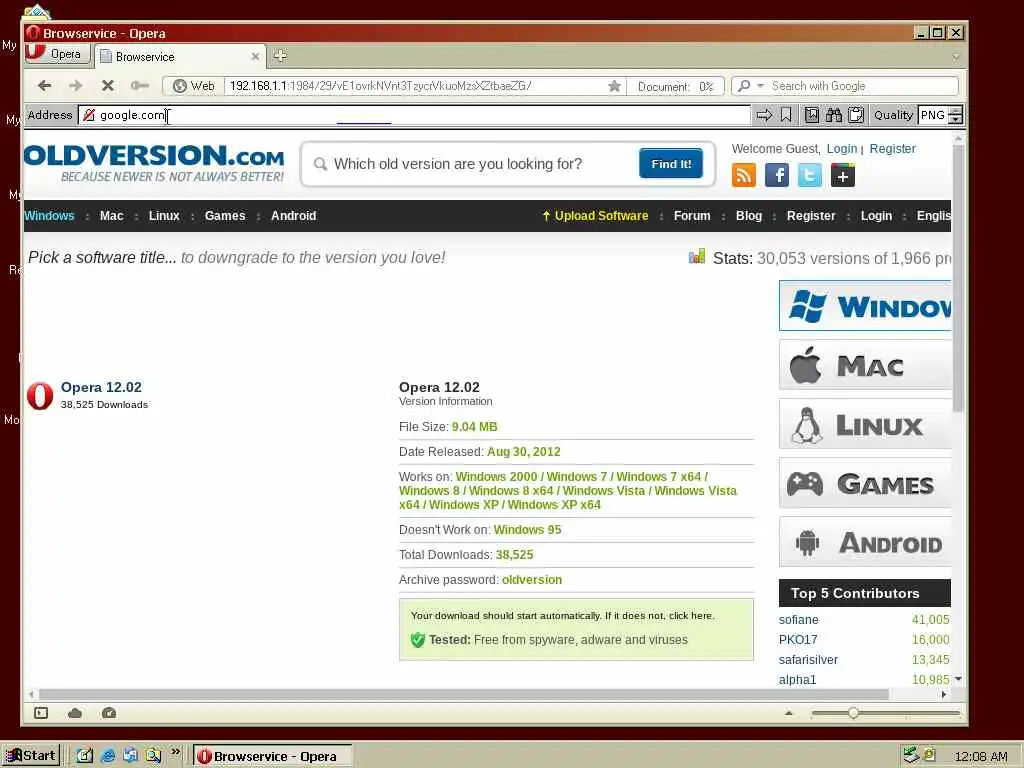Screen dimensions: 1024x768
Task: Click the Show Desktop quick launch icon
Action: 85,756
